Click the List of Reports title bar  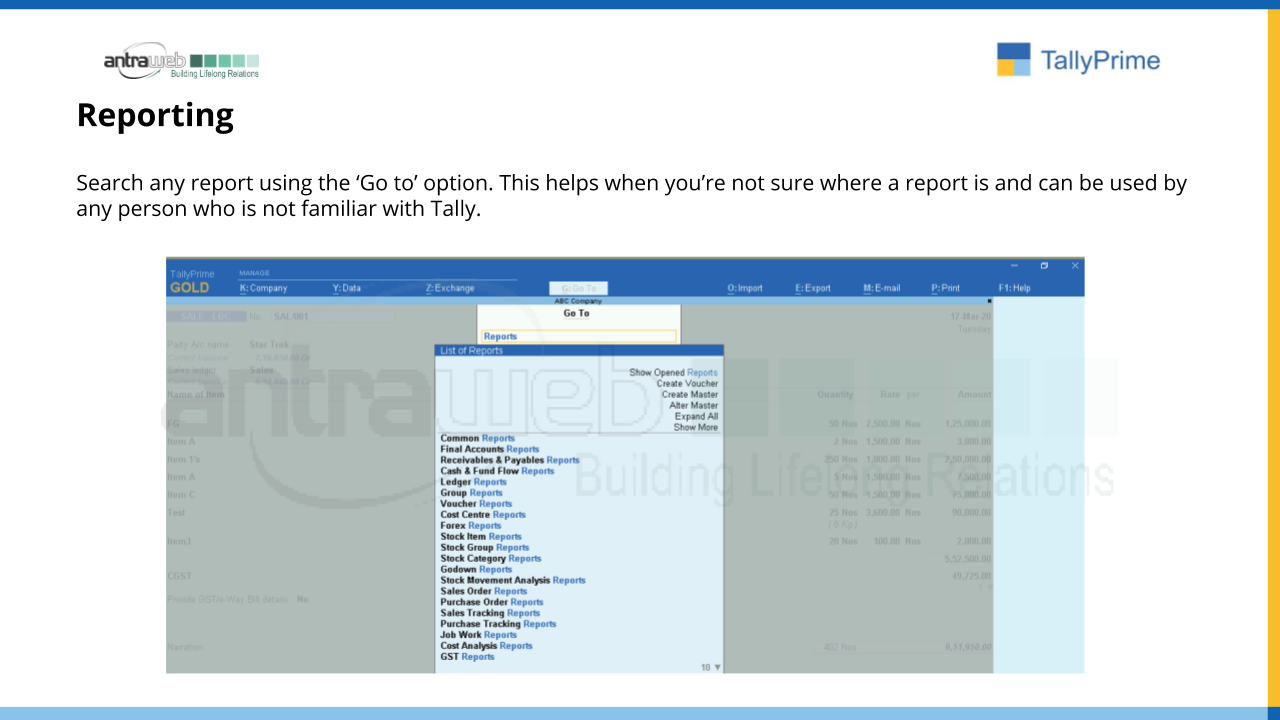point(579,351)
